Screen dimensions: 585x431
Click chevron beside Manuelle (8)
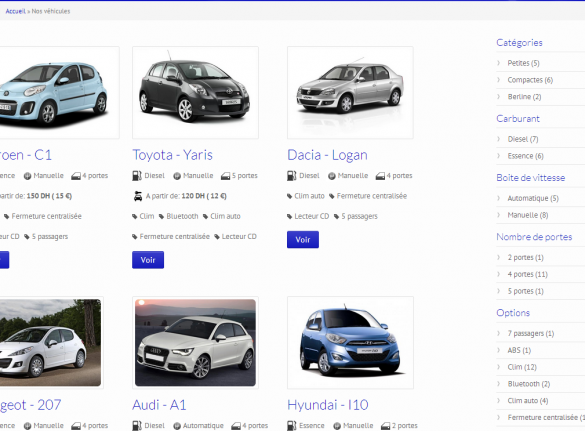(x=498, y=215)
